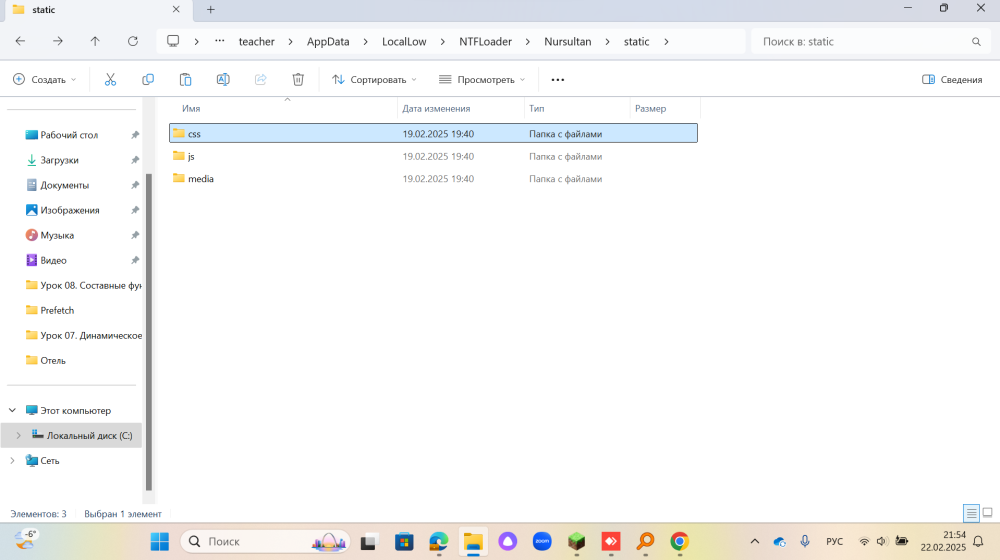The height and width of the screenshot is (560, 1000).
Task: Expand Локальный диск (C:) tree node
Action: tap(18, 436)
